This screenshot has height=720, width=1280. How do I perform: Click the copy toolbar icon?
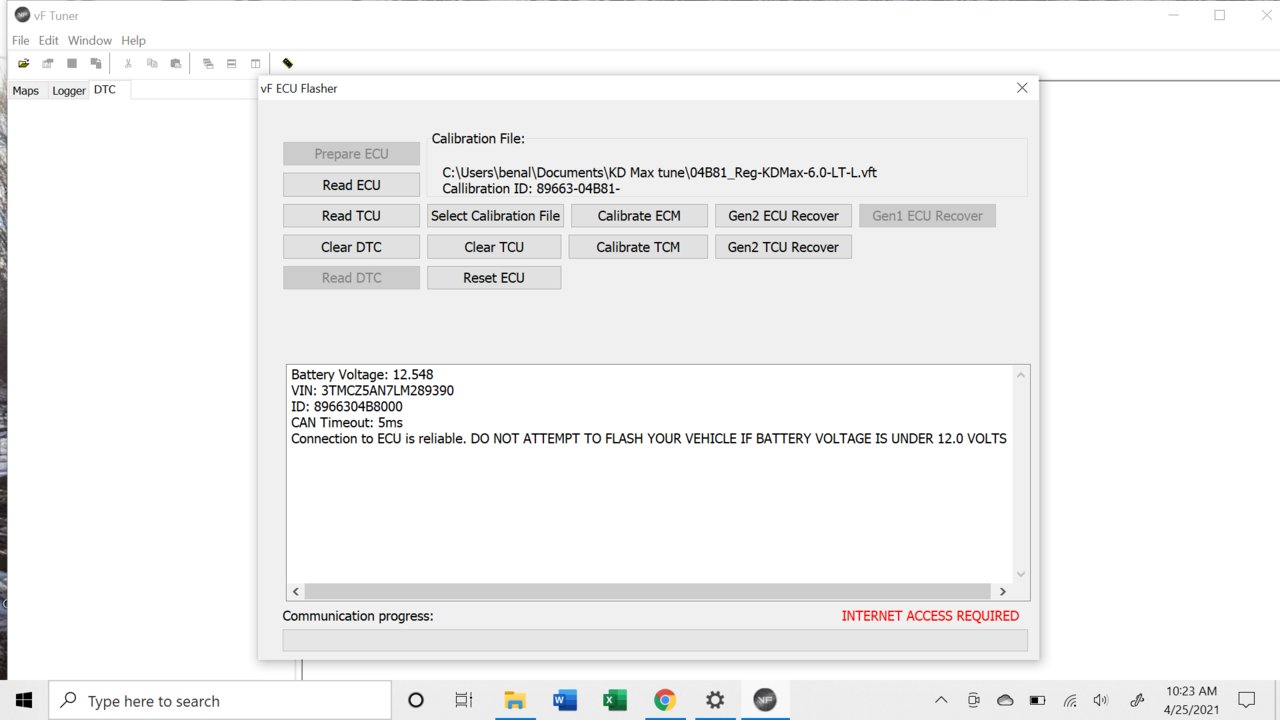[152, 63]
